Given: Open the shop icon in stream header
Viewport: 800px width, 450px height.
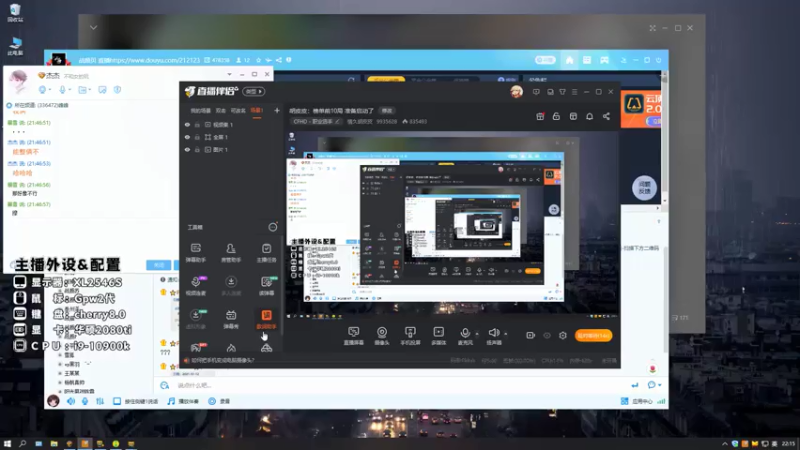Looking at the screenshot, I should [x=573, y=116].
